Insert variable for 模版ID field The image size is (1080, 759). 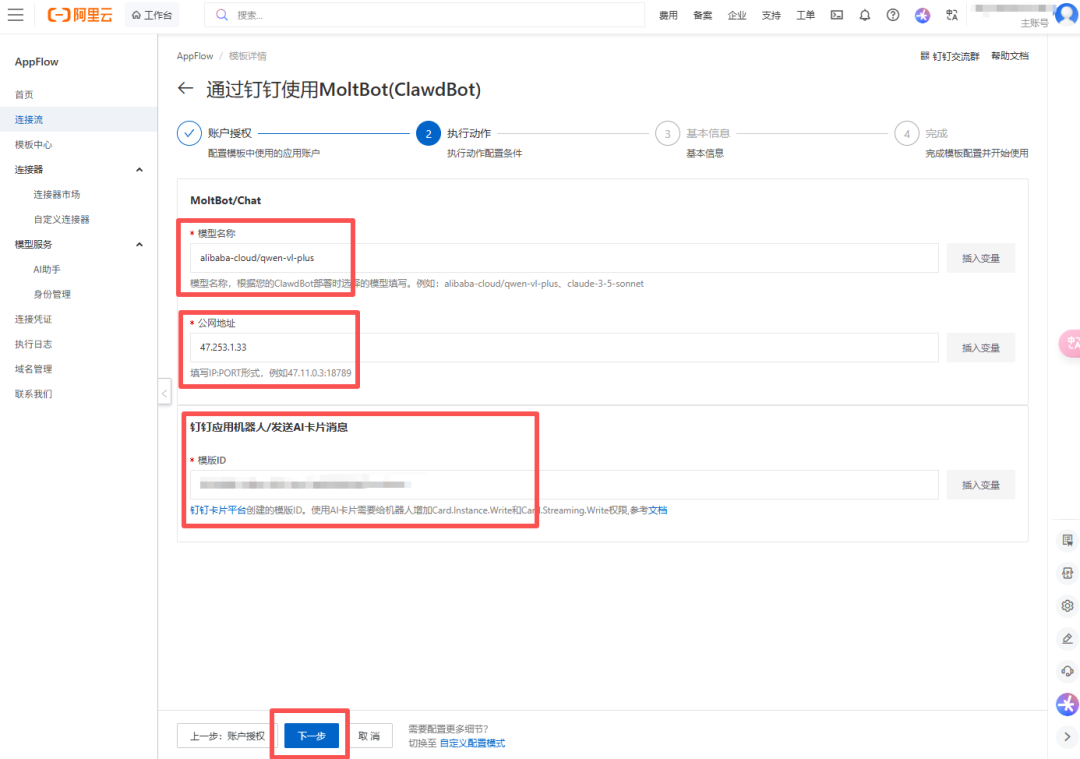coord(980,485)
